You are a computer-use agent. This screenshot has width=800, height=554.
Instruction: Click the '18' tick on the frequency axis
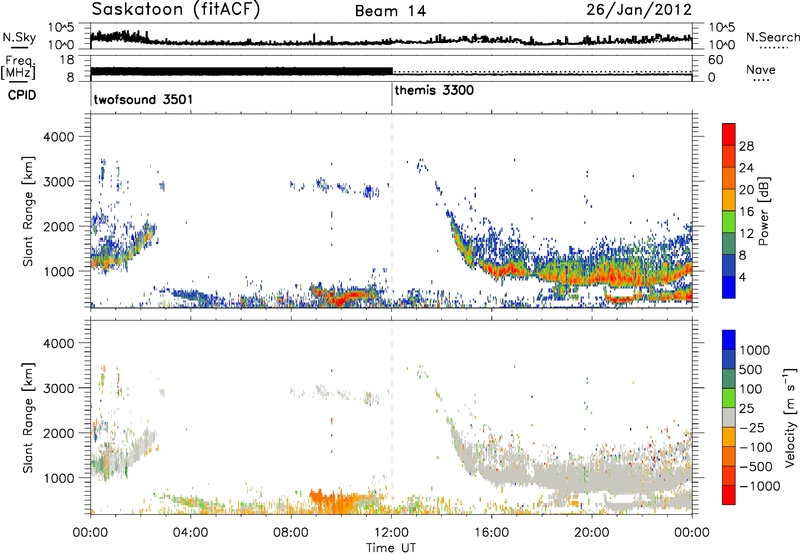coord(67,60)
